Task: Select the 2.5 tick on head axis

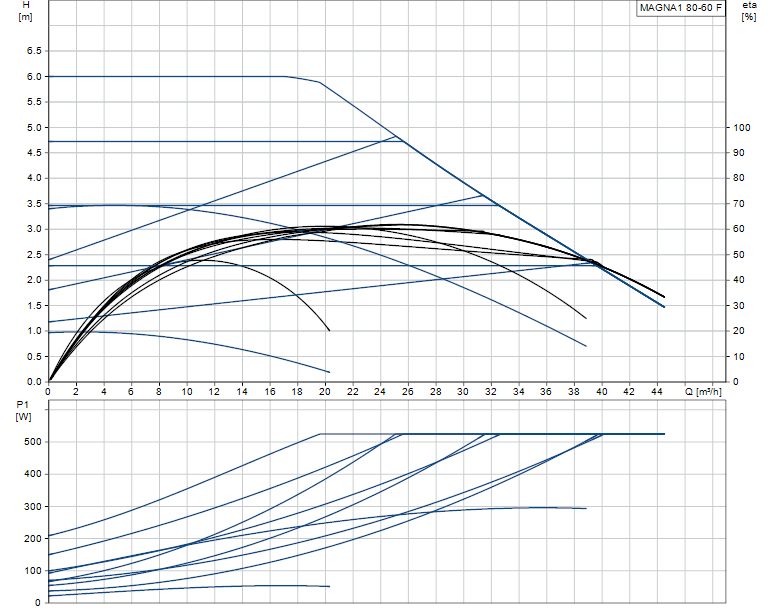Action: [34, 255]
